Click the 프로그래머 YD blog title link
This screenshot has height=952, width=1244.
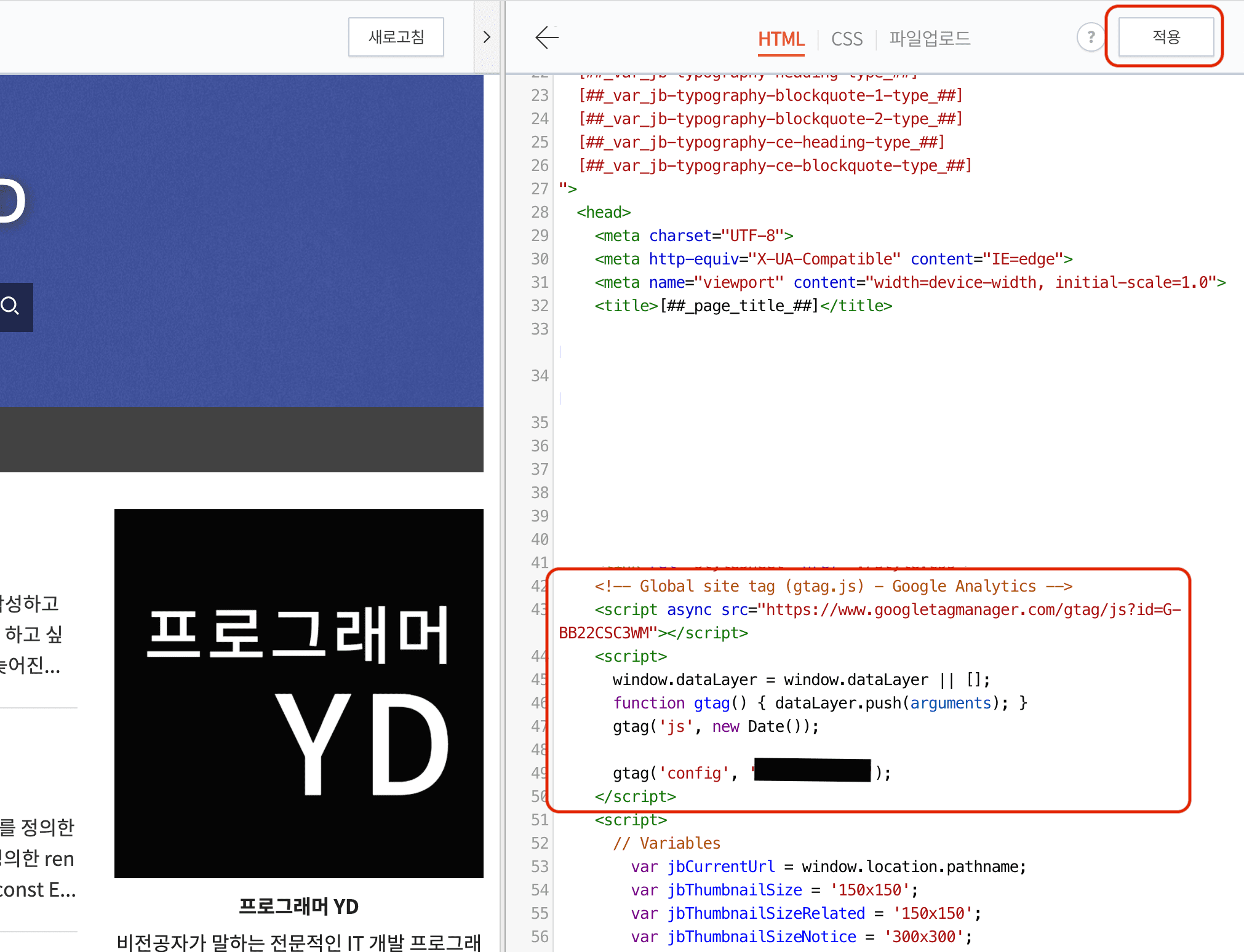(x=298, y=906)
